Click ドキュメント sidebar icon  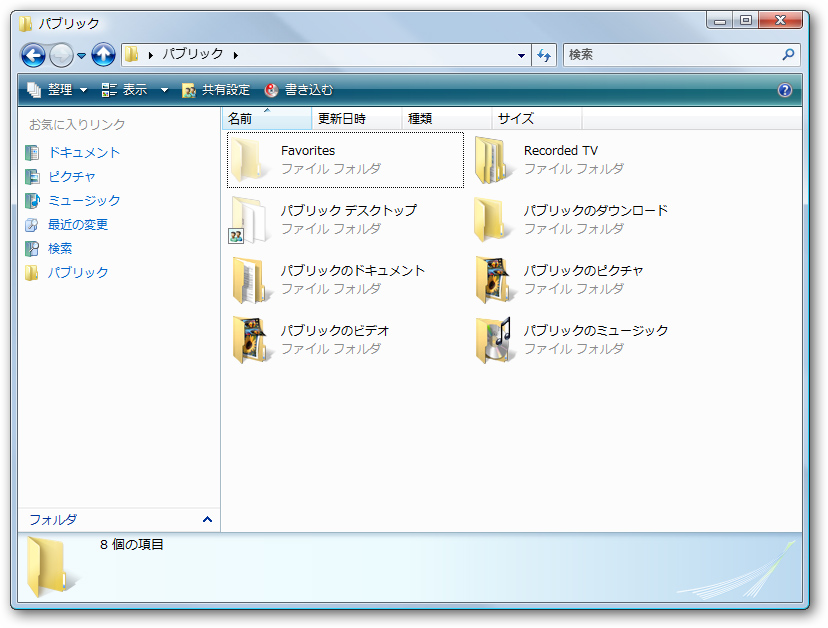pos(32,153)
